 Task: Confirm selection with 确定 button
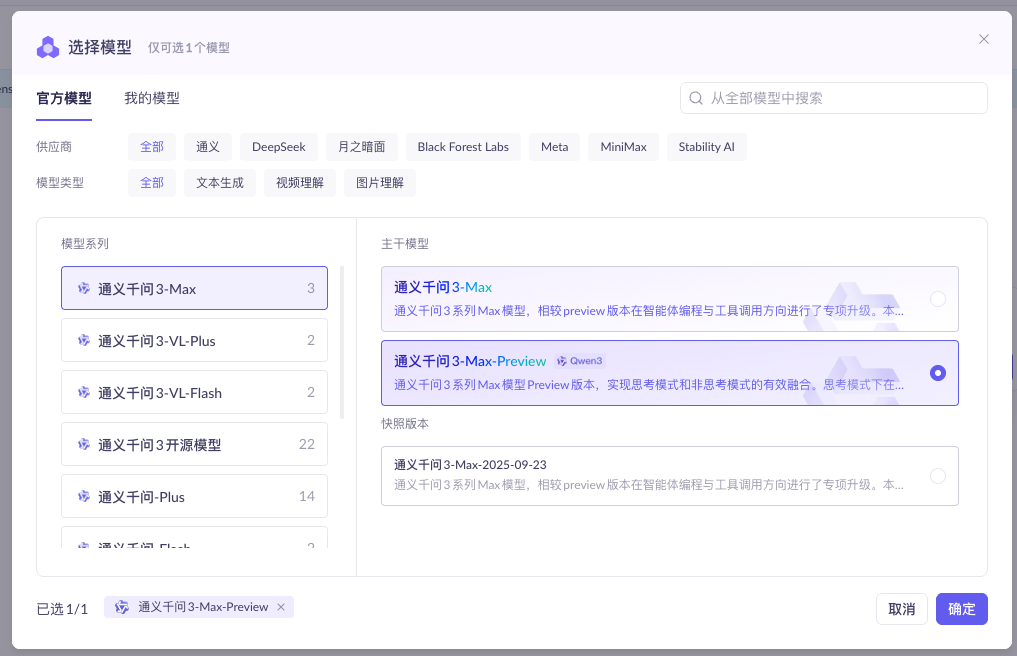961,609
